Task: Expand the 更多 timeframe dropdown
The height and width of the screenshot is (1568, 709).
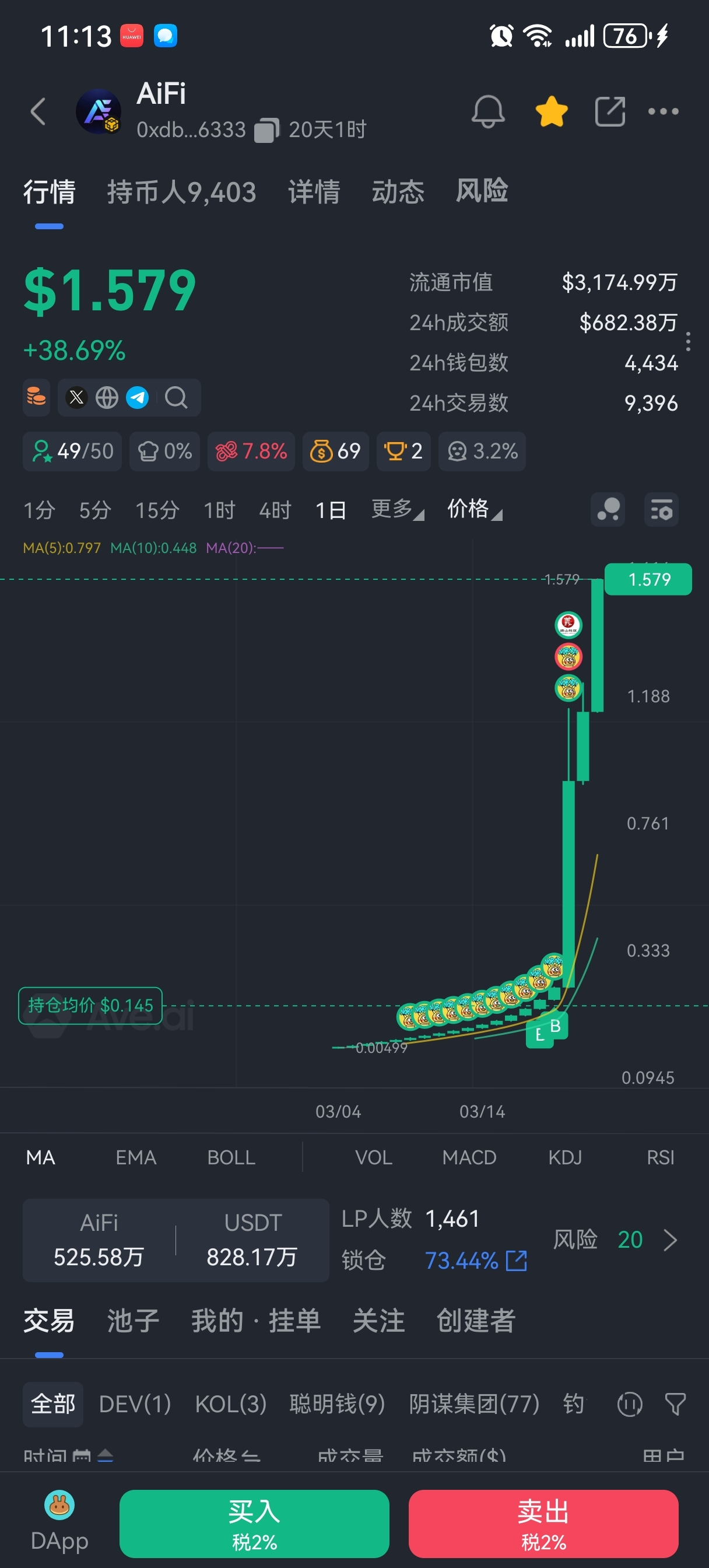Action: [x=398, y=509]
